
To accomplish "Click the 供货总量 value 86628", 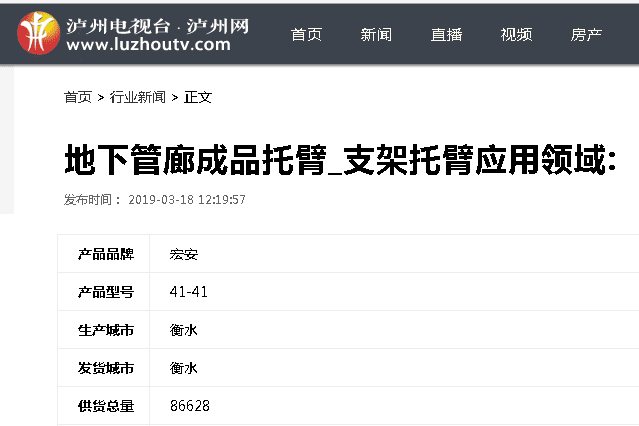I will 190,406.
